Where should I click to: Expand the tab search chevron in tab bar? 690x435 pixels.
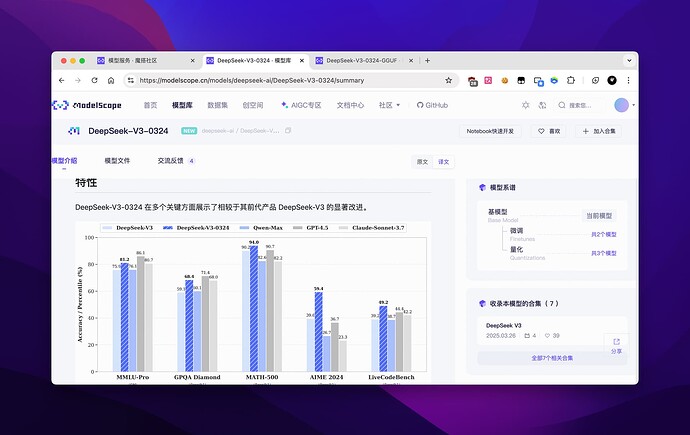[x=629, y=61]
